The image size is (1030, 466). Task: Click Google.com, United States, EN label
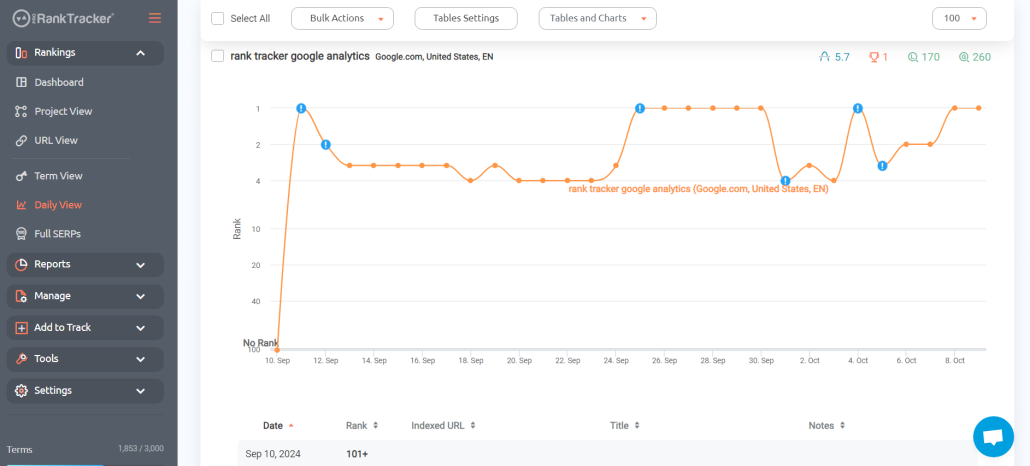pyautogui.click(x=434, y=57)
